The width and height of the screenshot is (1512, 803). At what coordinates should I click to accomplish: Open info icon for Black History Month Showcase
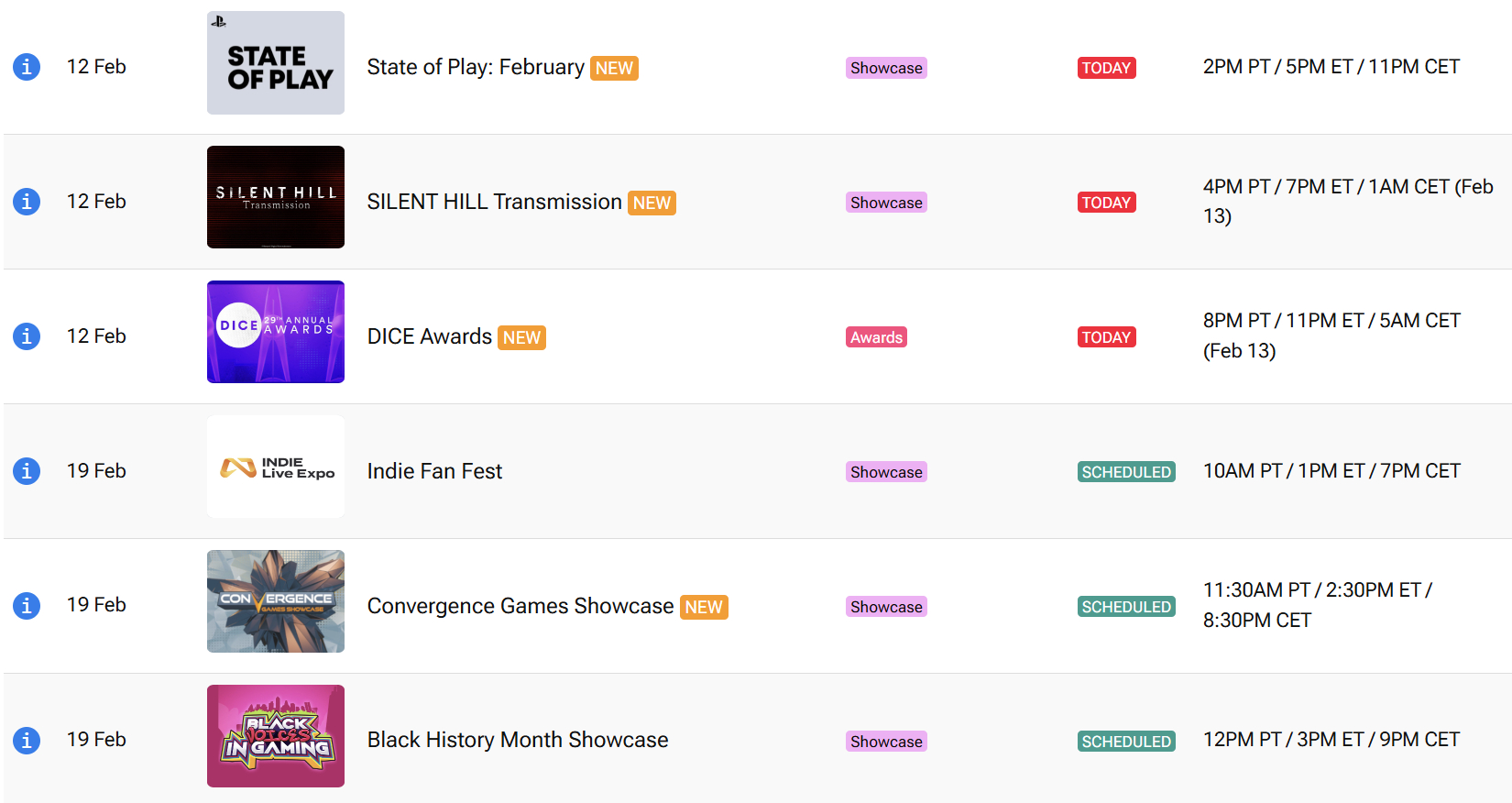point(27,740)
